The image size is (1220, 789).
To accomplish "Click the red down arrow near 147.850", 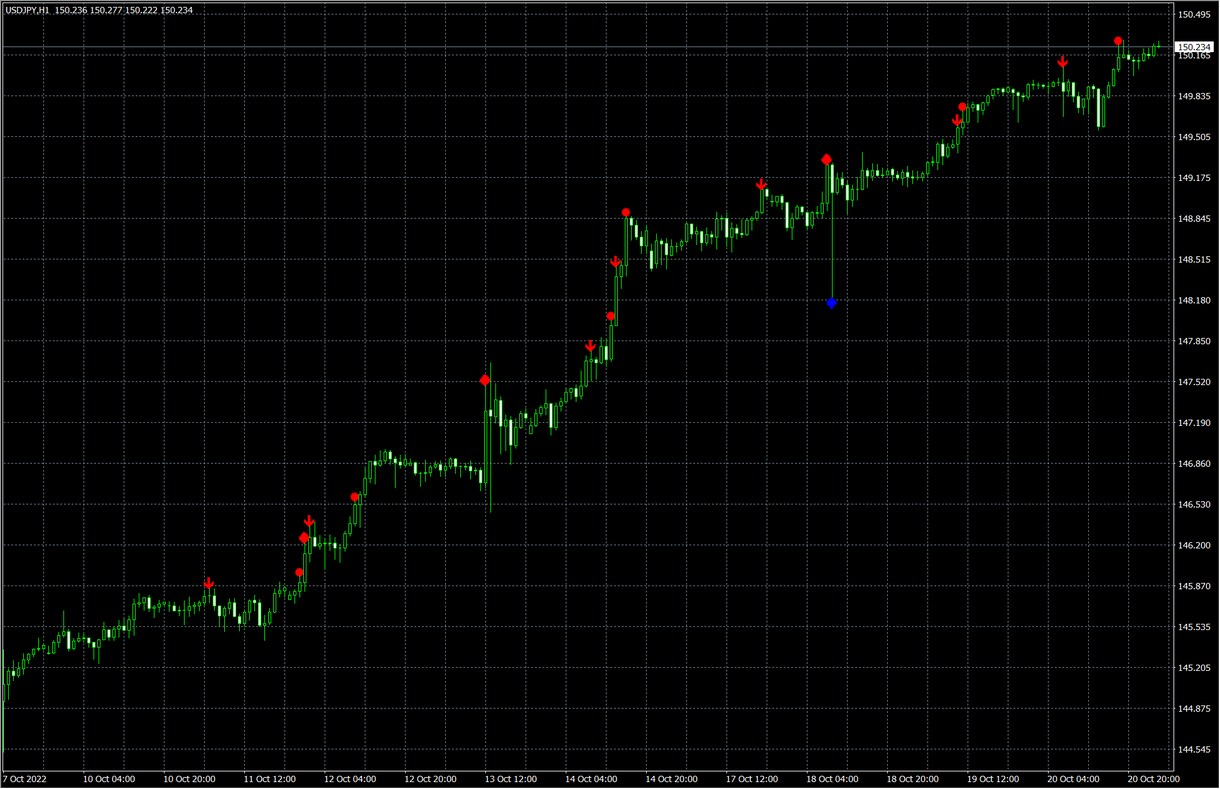I will [x=590, y=346].
